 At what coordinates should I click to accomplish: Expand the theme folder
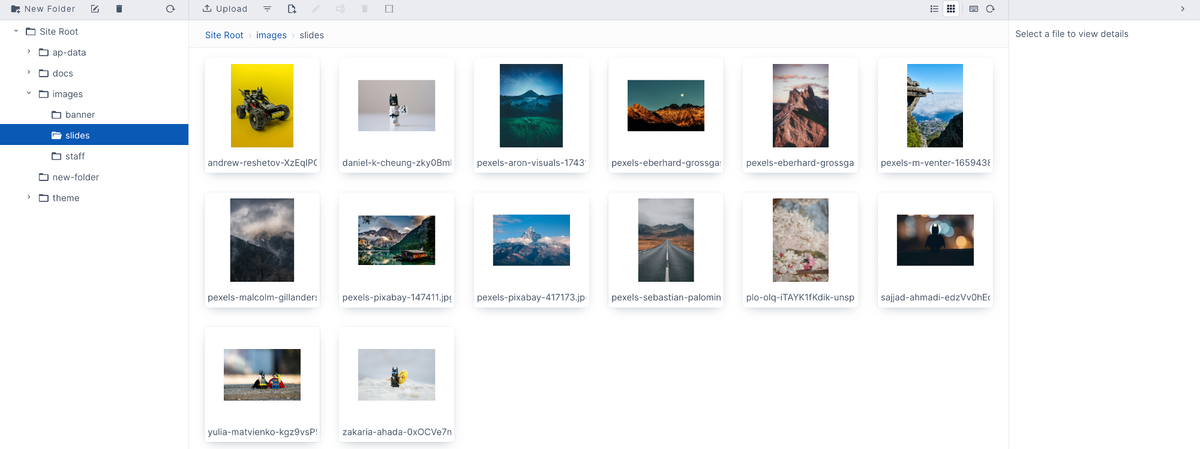[29, 198]
